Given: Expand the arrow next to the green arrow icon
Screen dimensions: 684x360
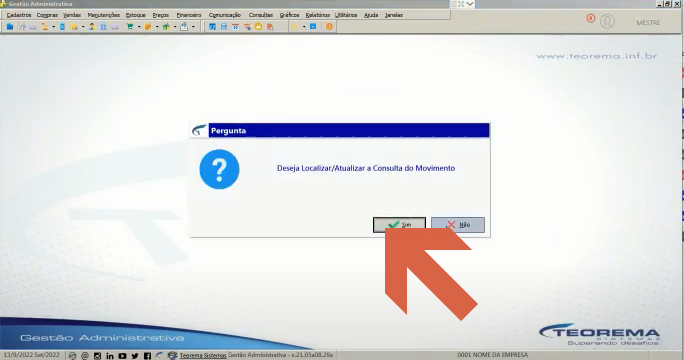Looking at the screenshot, I should pyautogui.click(x=175, y=27).
